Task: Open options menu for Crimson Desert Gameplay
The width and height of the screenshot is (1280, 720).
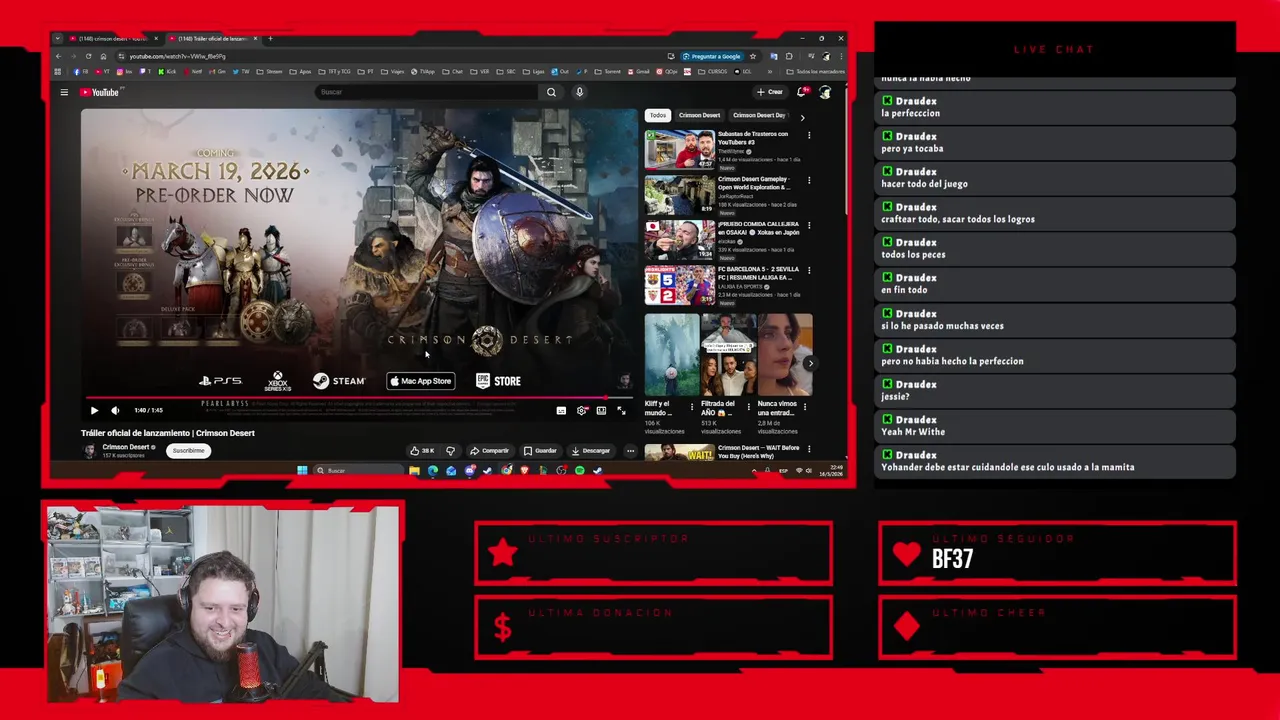Action: (809, 180)
